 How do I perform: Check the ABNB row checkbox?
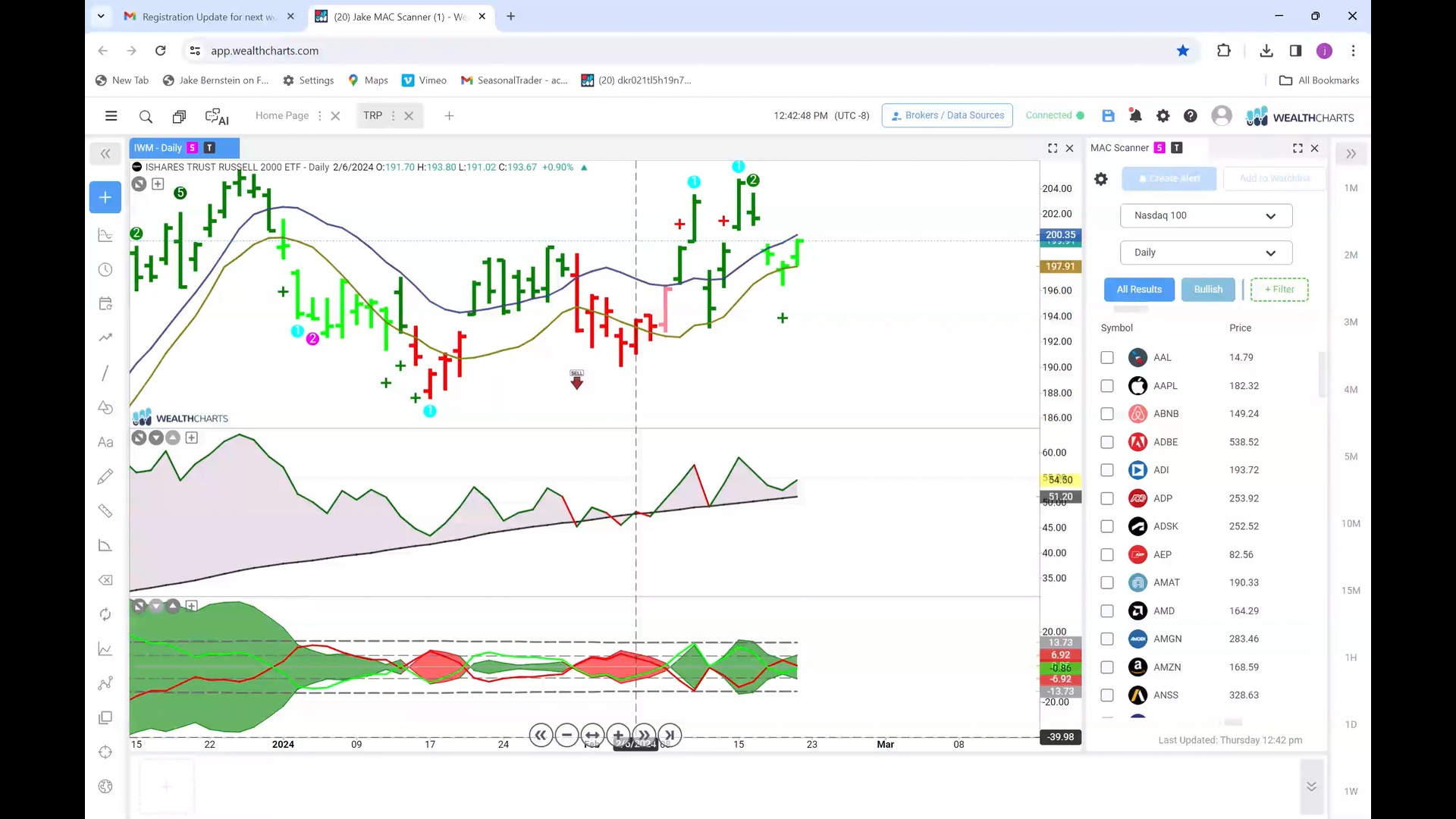click(x=1107, y=414)
